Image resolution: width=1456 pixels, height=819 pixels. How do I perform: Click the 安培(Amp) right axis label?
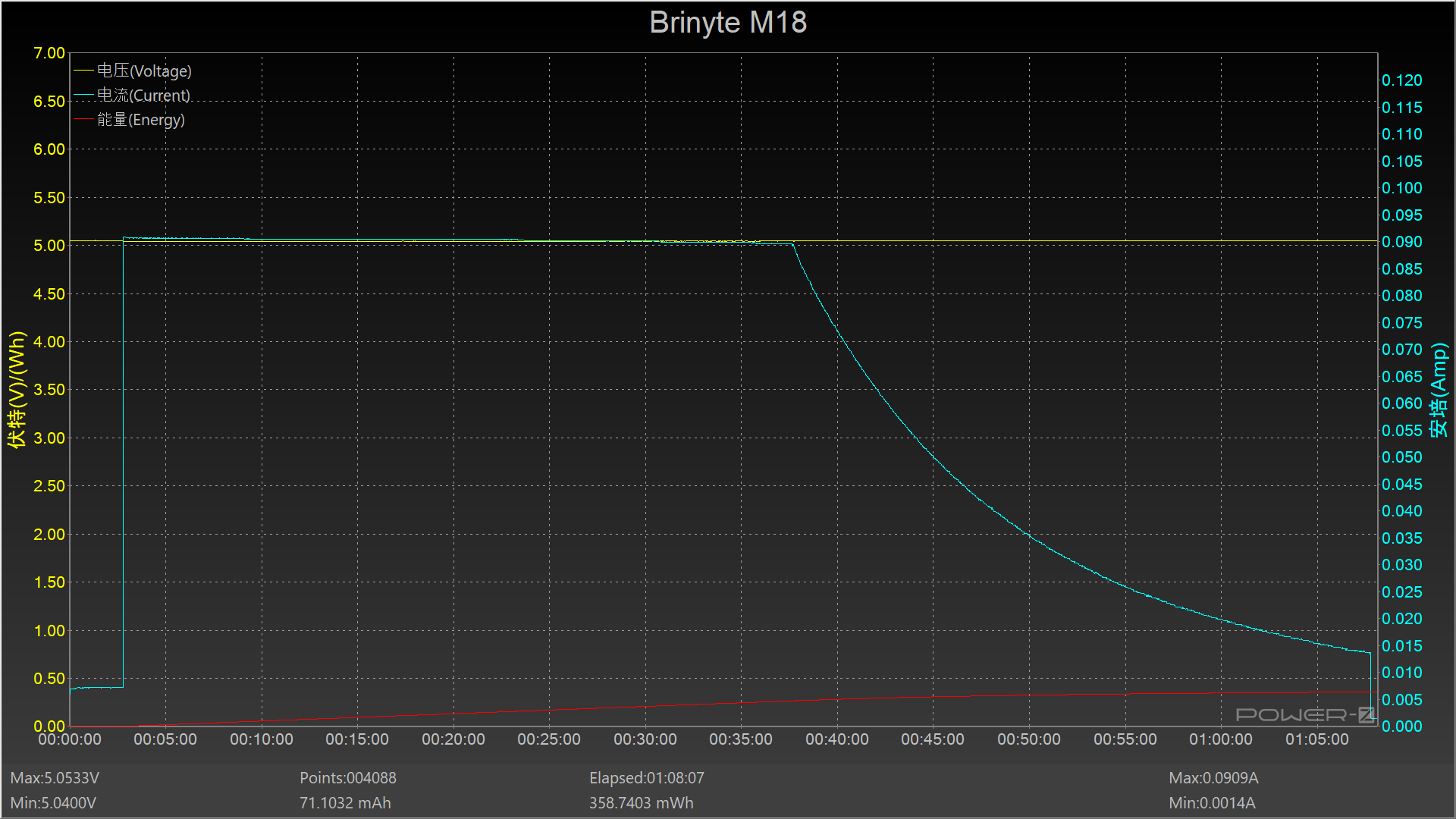point(1439,389)
